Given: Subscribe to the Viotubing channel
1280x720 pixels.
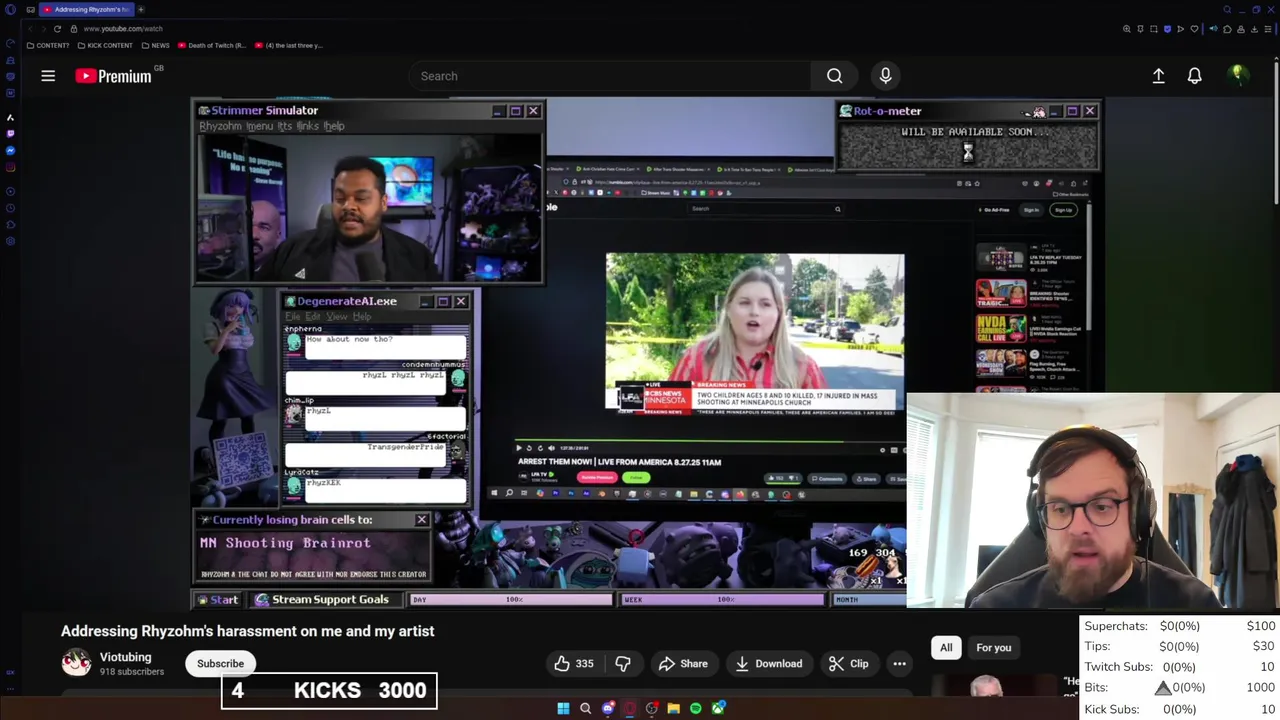Looking at the screenshot, I should coord(220,663).
